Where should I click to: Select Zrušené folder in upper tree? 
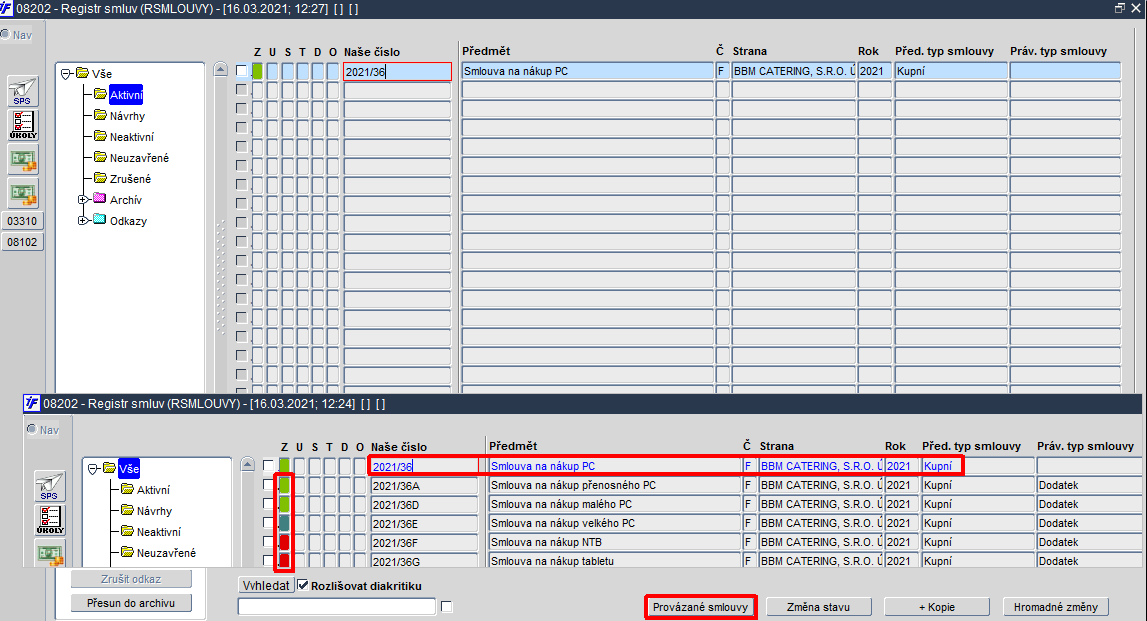coord(130,178)
